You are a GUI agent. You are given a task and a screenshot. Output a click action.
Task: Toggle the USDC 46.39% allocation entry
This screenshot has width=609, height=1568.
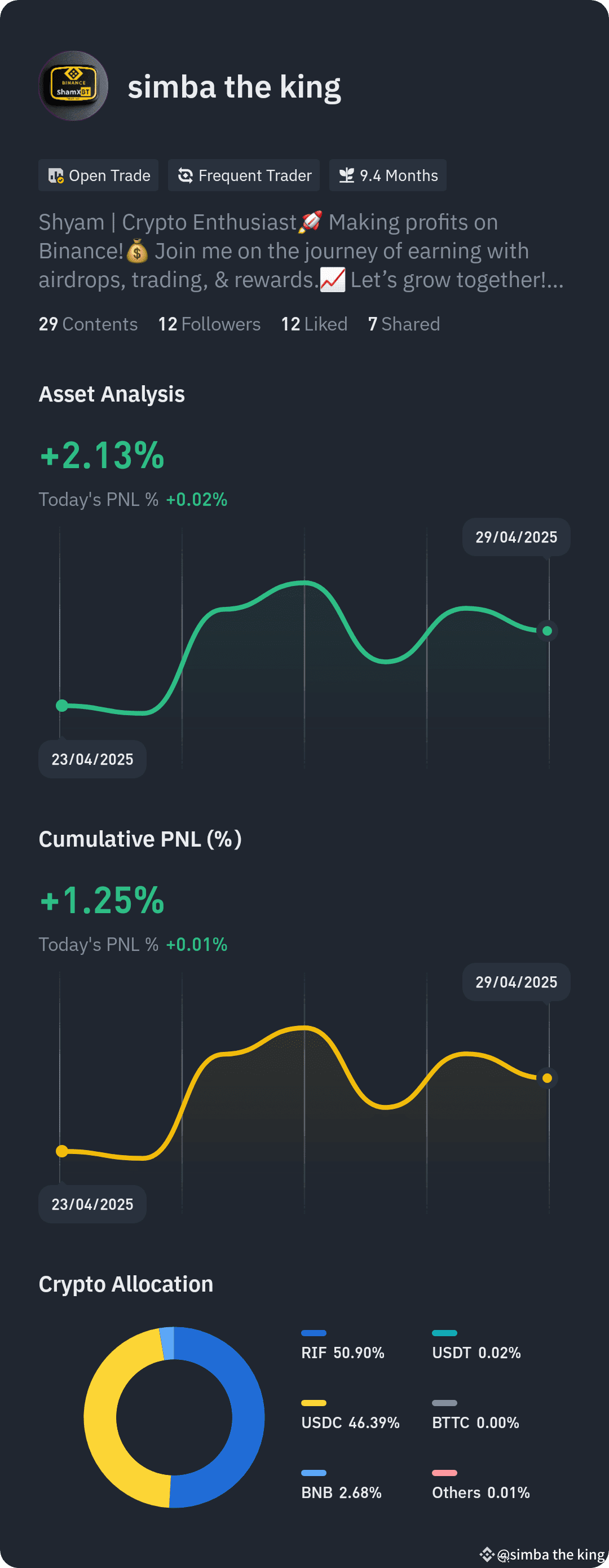[x=351, y=1422]
